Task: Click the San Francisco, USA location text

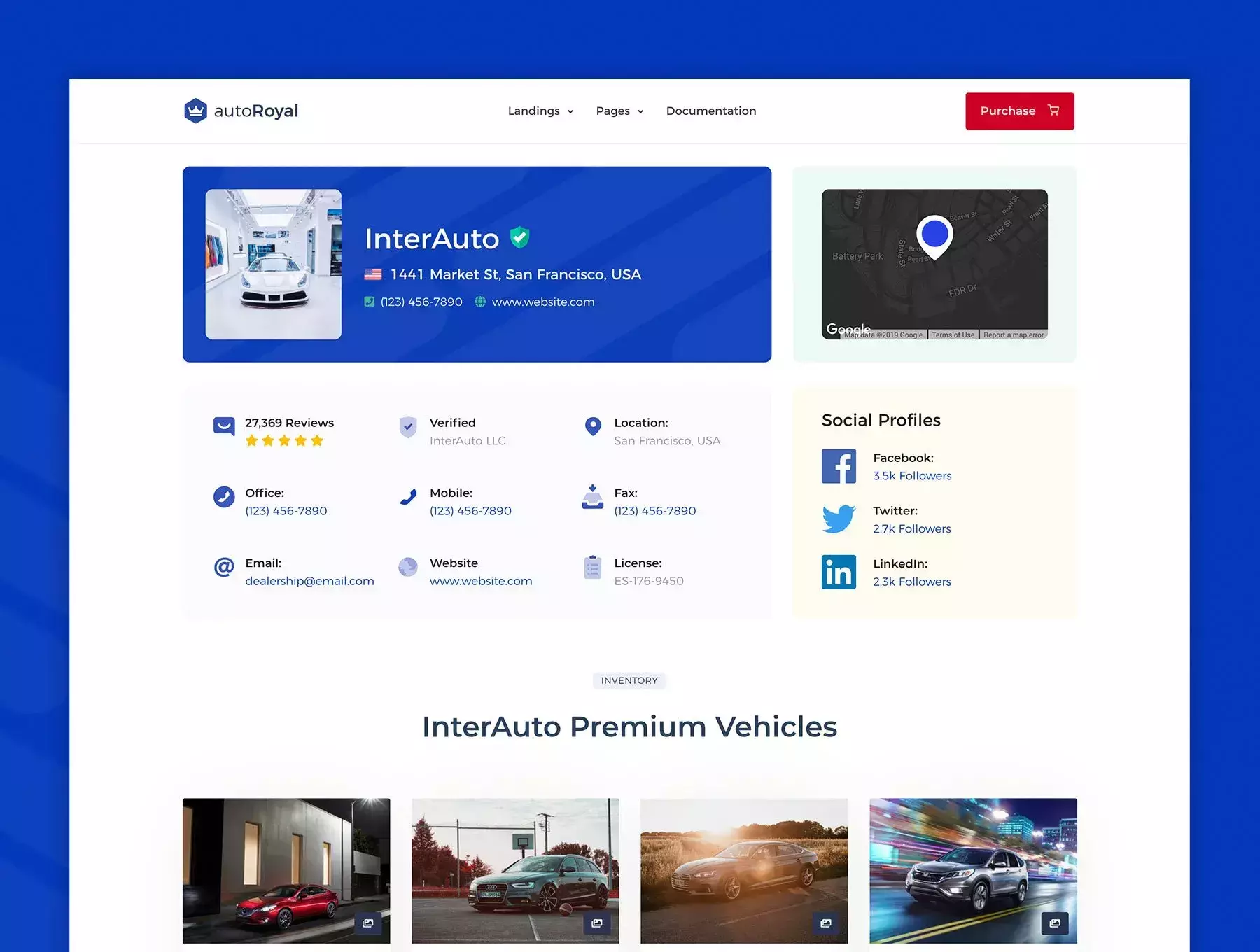Action: (x=667, y=441)
